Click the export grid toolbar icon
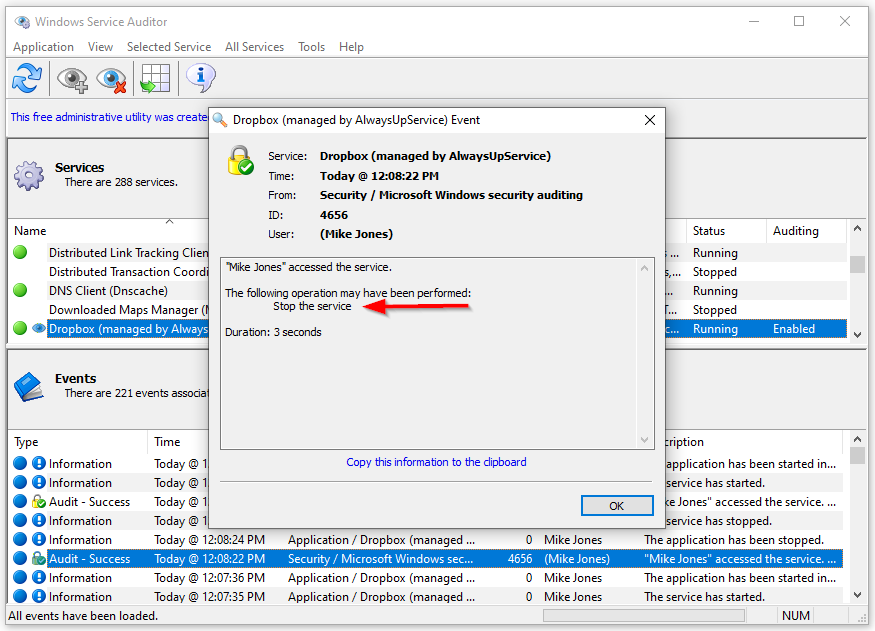875x631 pixels. click(155, 78)
